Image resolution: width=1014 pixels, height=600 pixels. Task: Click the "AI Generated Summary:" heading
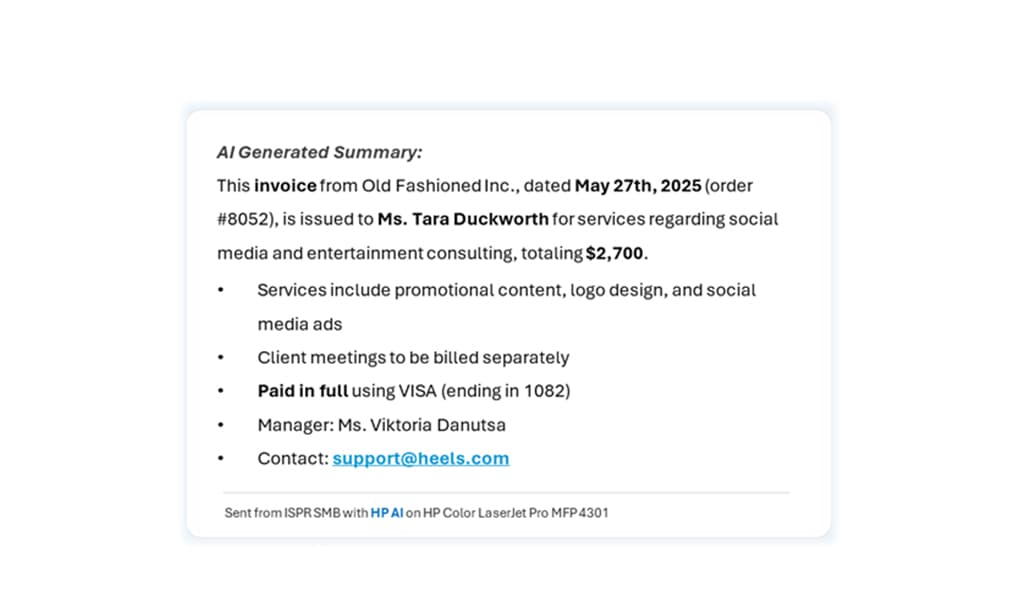coord(319,152)
